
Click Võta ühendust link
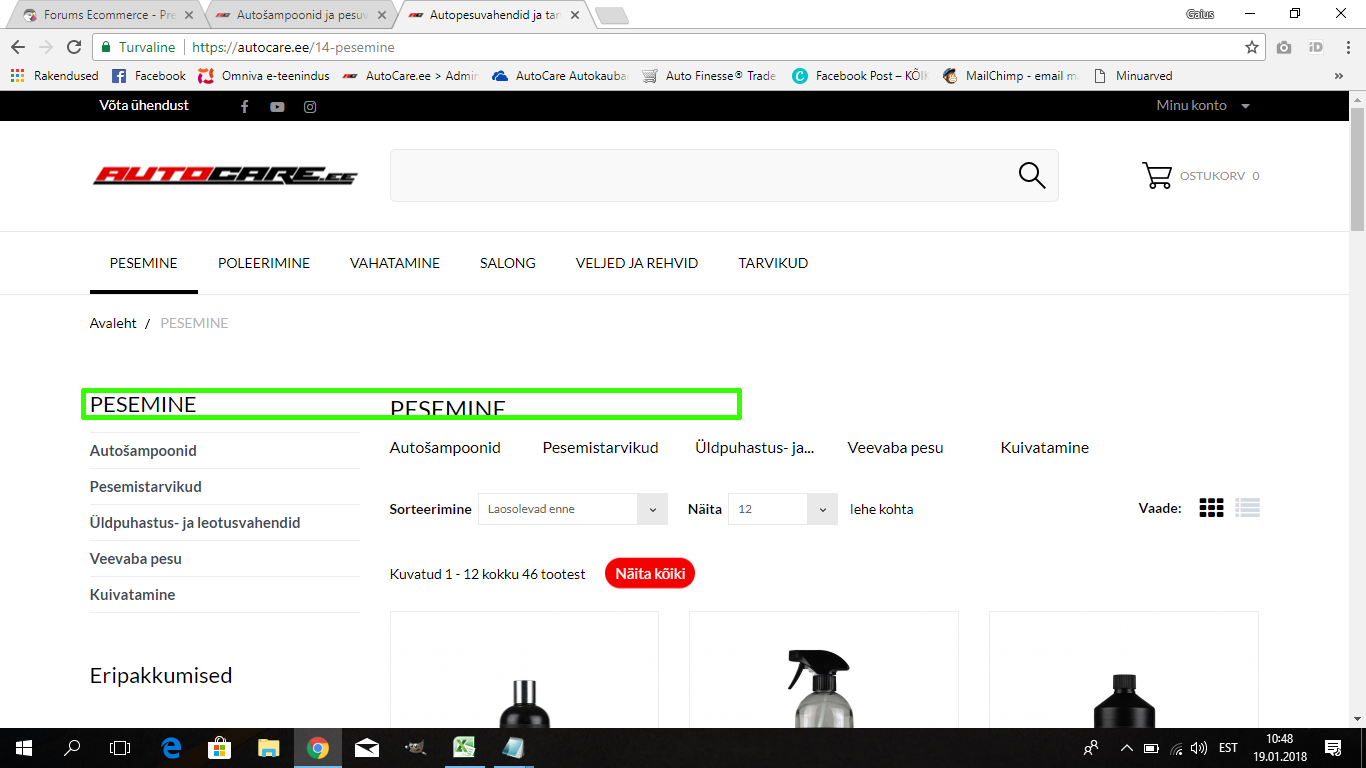coord(144,105)
